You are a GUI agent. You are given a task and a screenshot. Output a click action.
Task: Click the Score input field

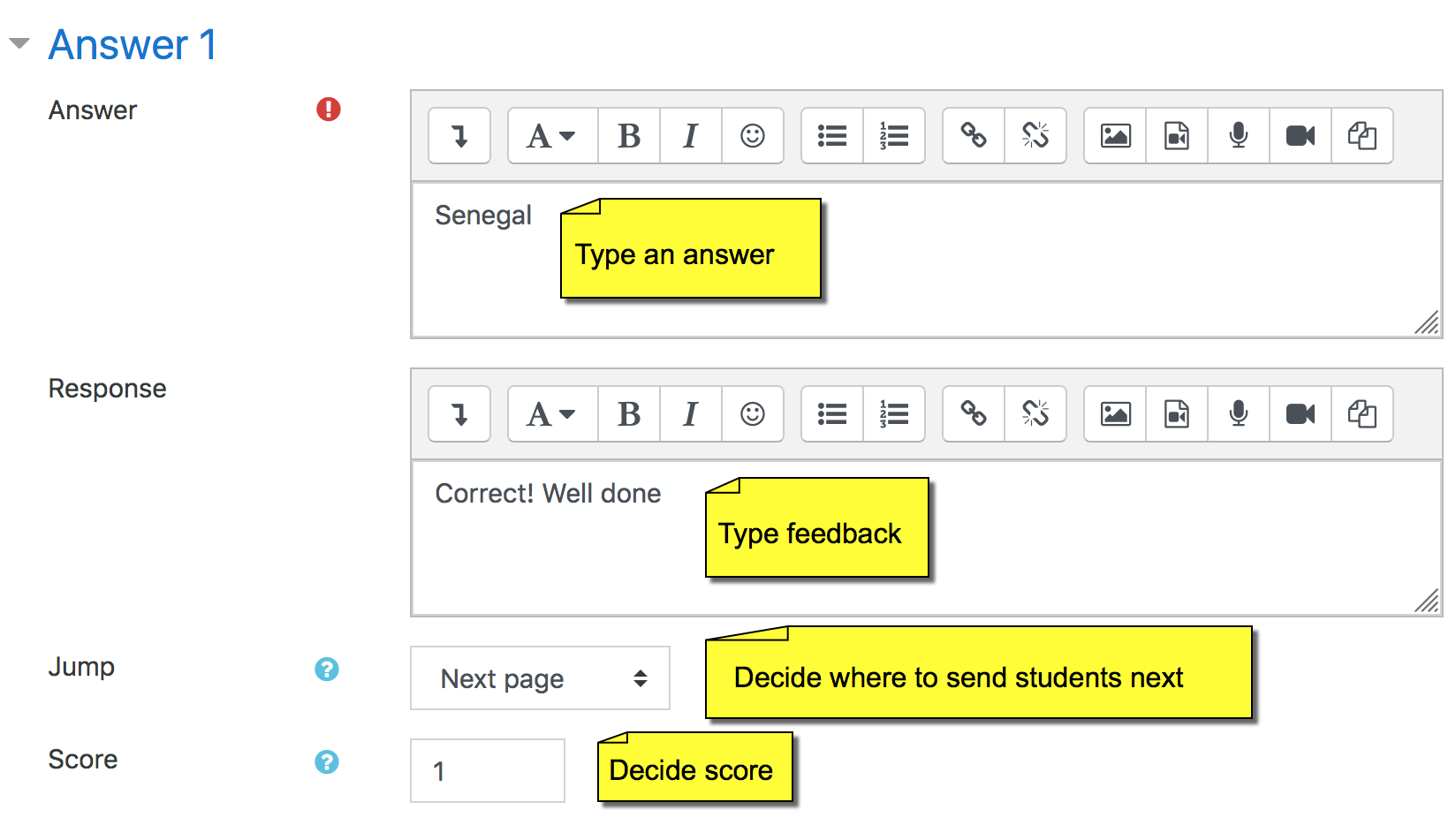(x=487, y=771)
